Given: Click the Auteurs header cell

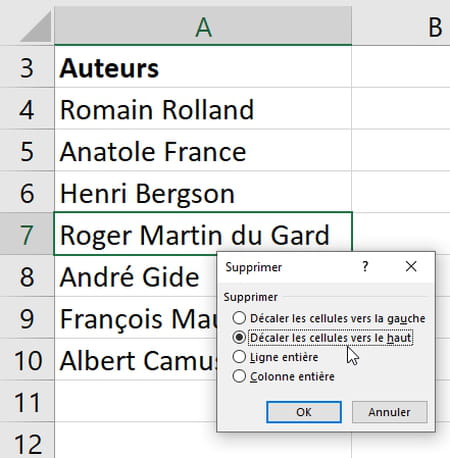Looking at the screenshot, I should pos(203,67).
